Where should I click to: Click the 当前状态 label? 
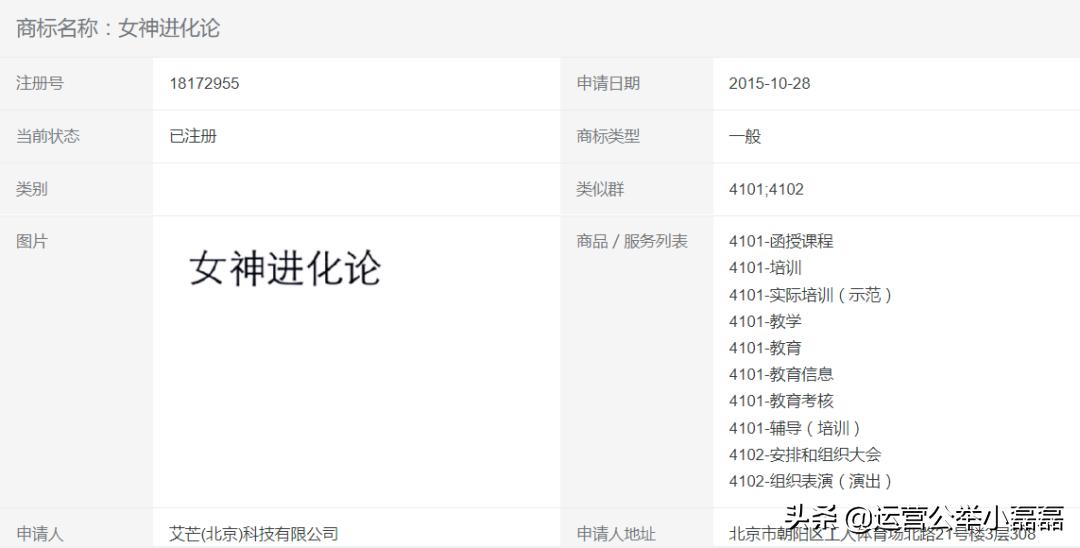click(x=48, y=136)
